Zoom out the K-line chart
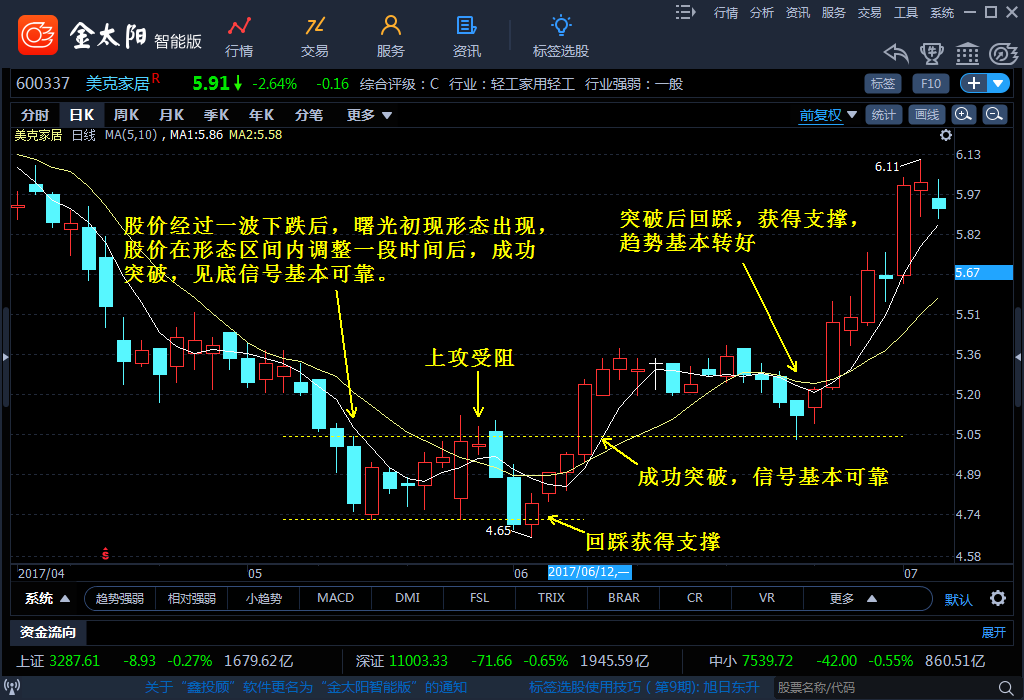Viewport: 1024px width, 700px height. pos(994,115)
